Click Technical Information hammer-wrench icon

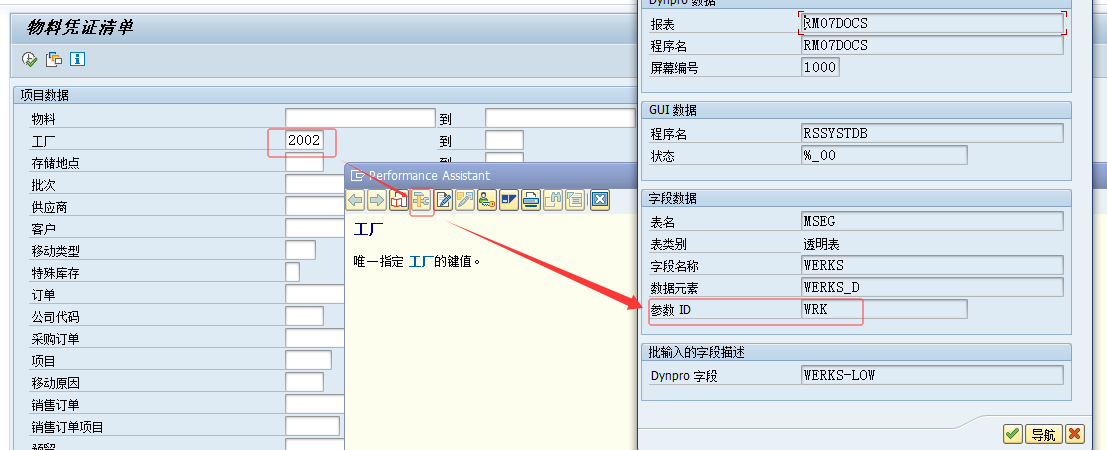pyautogui.click(x=421, y=200)
